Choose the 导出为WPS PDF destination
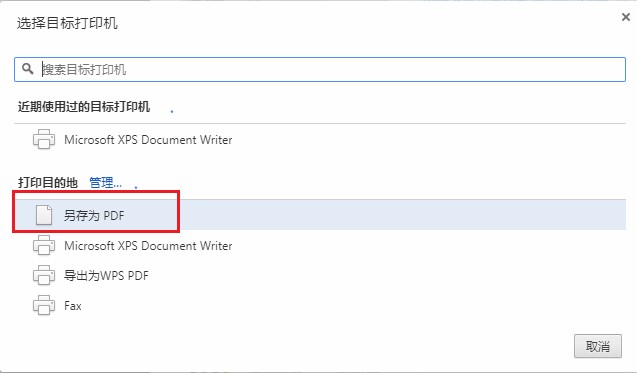 pos(106,275)
